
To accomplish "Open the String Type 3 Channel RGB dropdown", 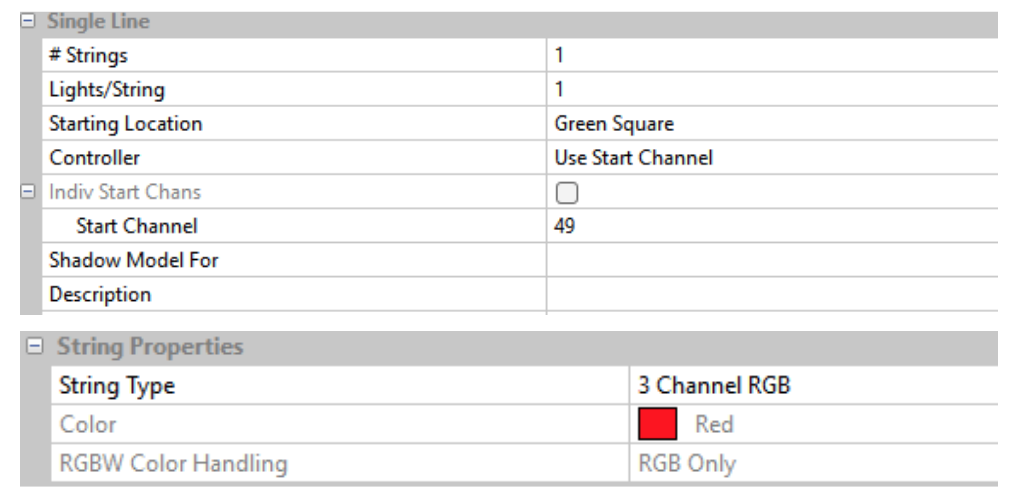I will 810,386.
